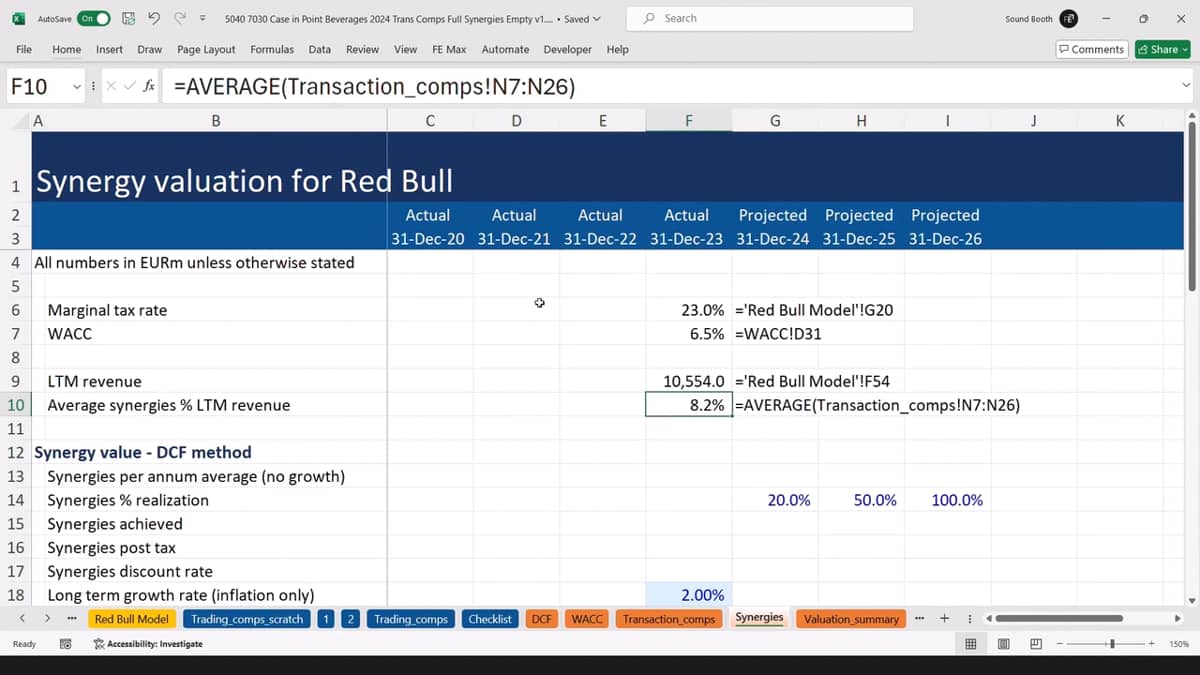Select column B header
Screen dimensions: 1200x675
216,121
